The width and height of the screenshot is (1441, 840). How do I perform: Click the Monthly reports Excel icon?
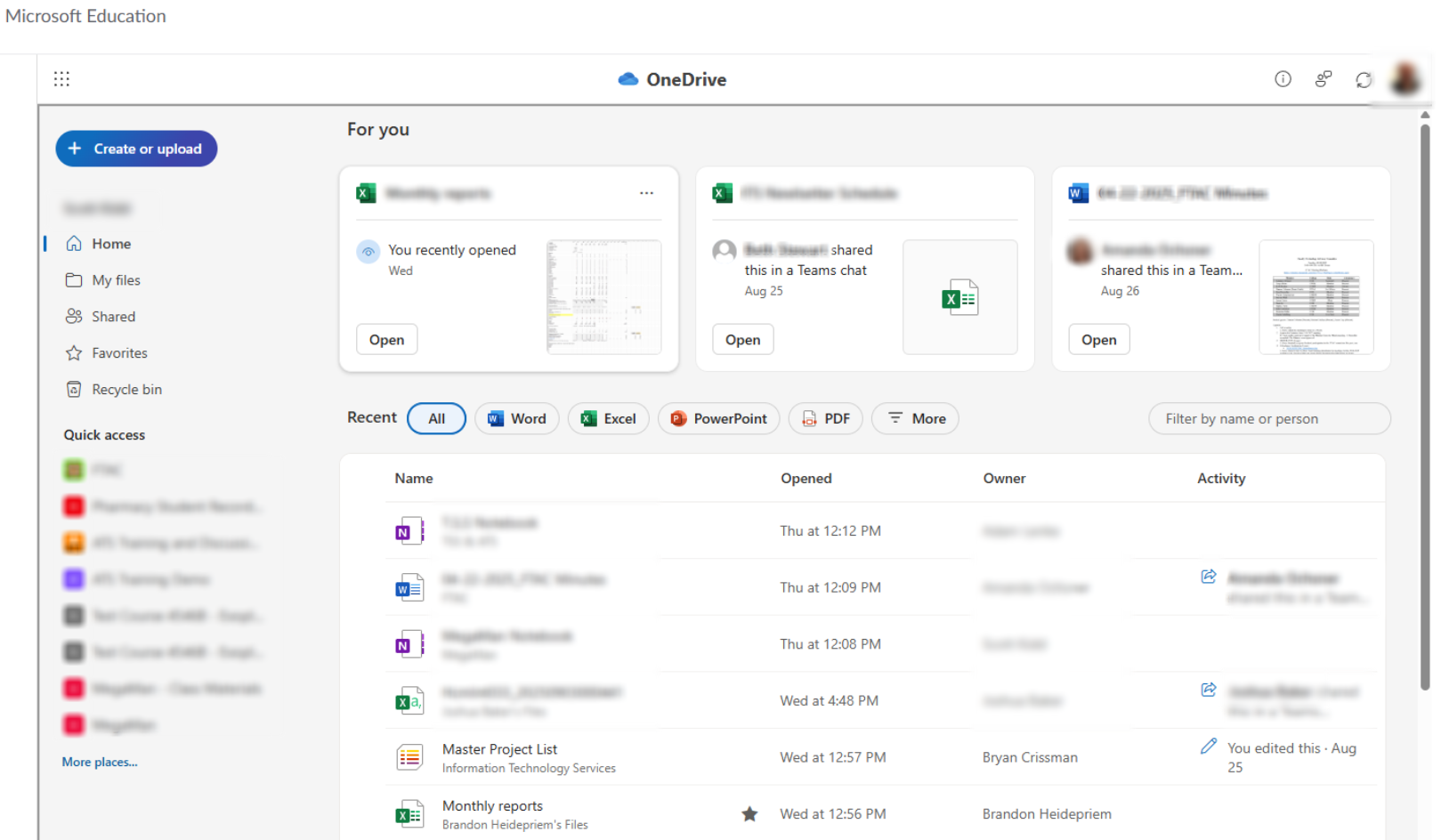[x=409, y=814]
